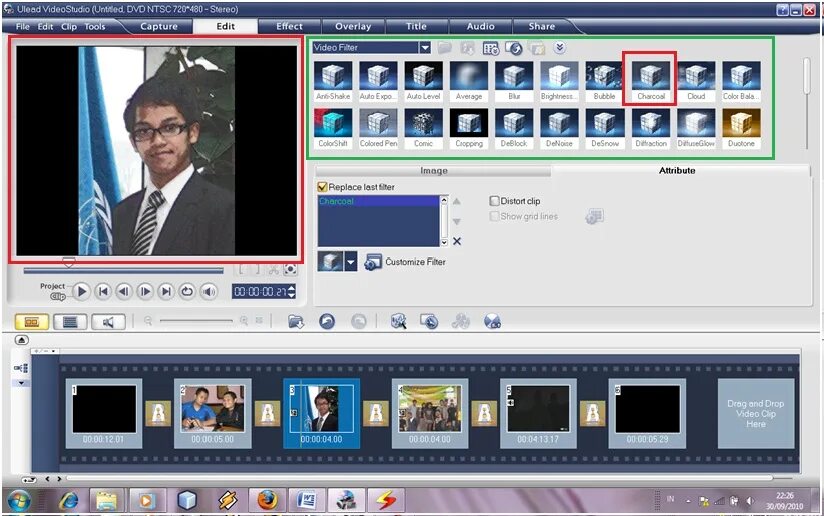Apply the Cropping filter
Screen dimensions: 824x516
tap(469, 123)
